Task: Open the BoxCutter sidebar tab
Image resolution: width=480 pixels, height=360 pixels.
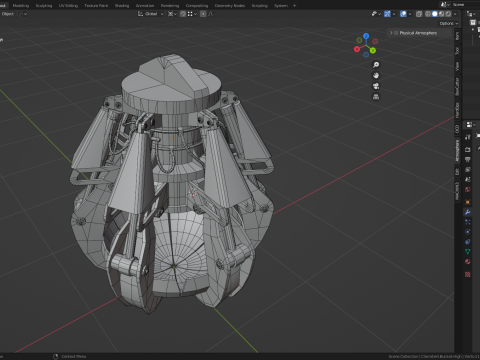Action: point(457,86)
